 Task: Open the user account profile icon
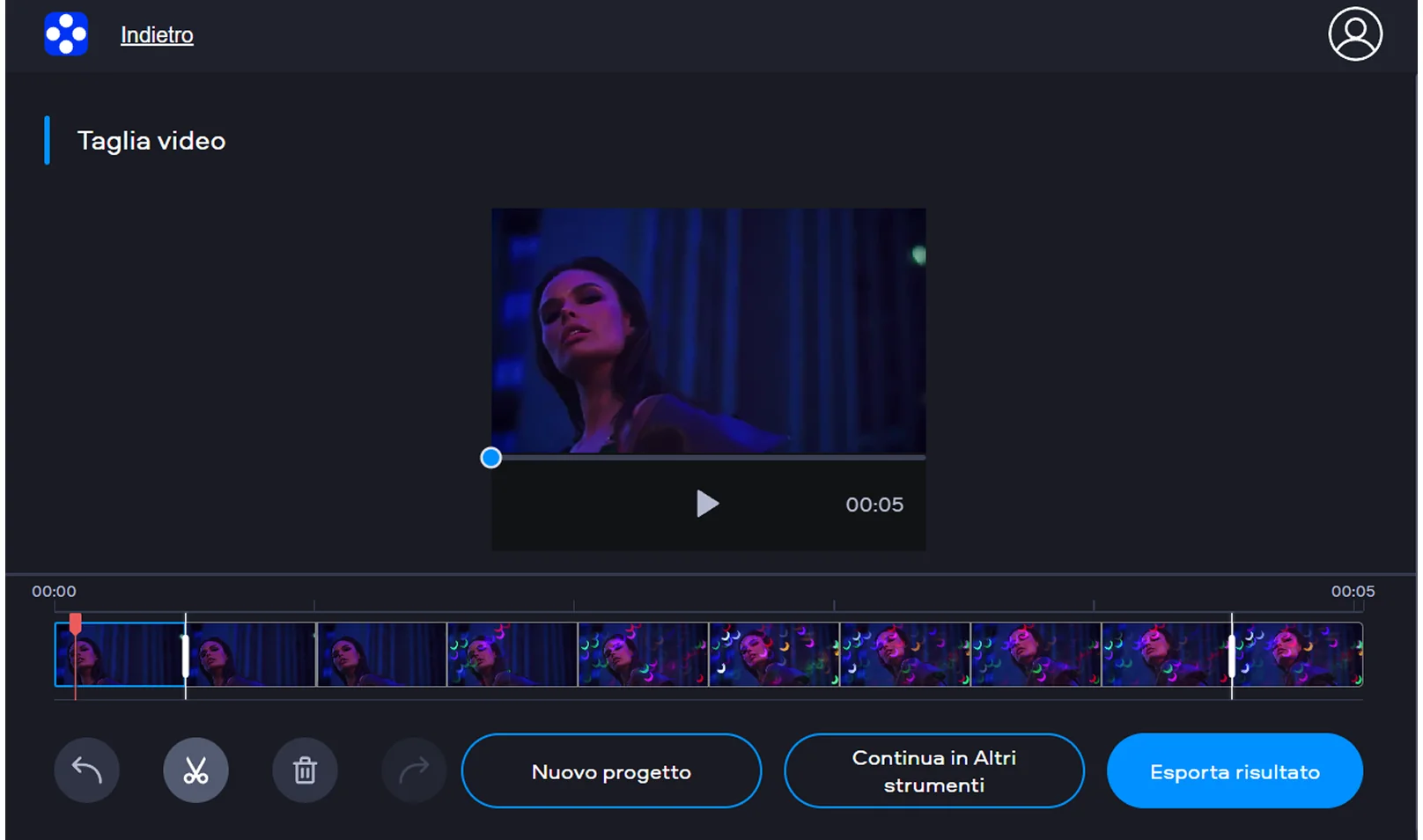(1354, 34)
